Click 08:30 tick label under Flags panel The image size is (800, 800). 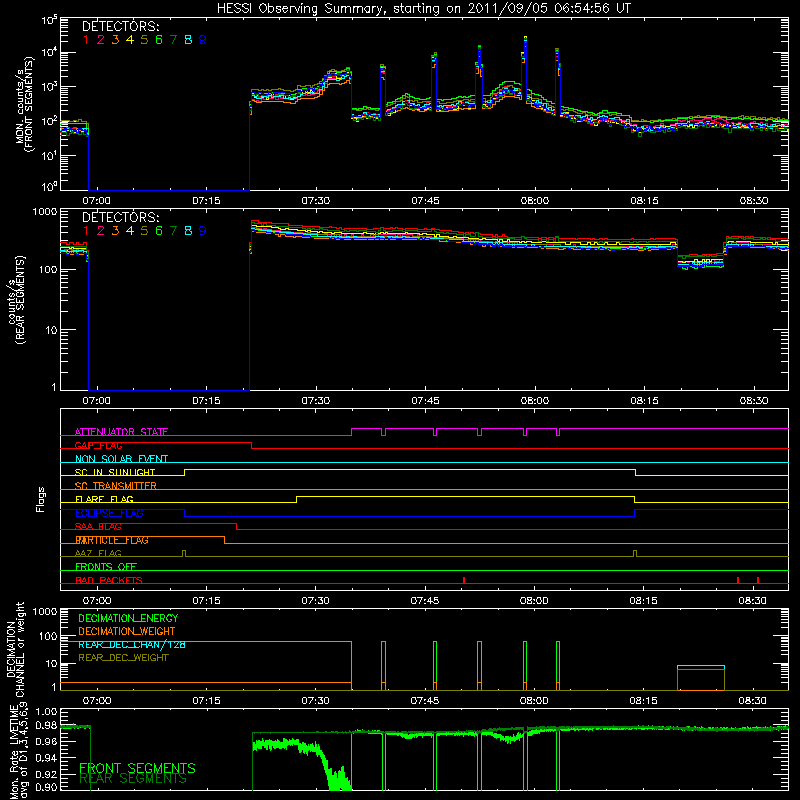(x=753, y=601)
